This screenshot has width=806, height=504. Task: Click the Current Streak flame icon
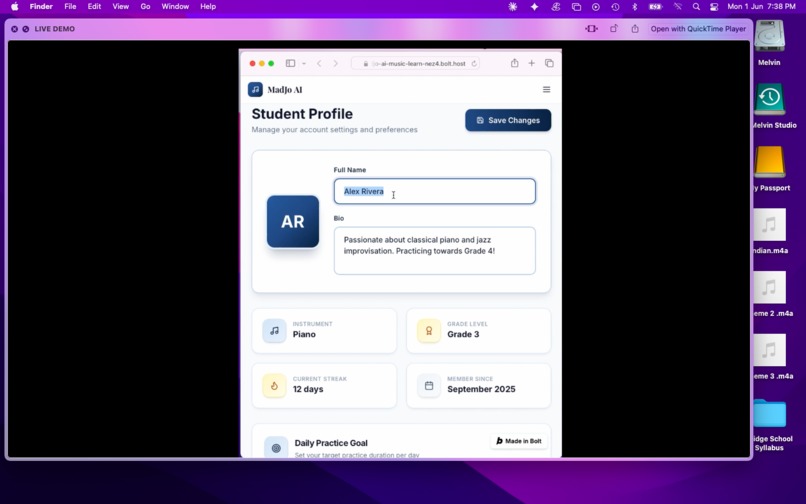click(x=274, y=386)
